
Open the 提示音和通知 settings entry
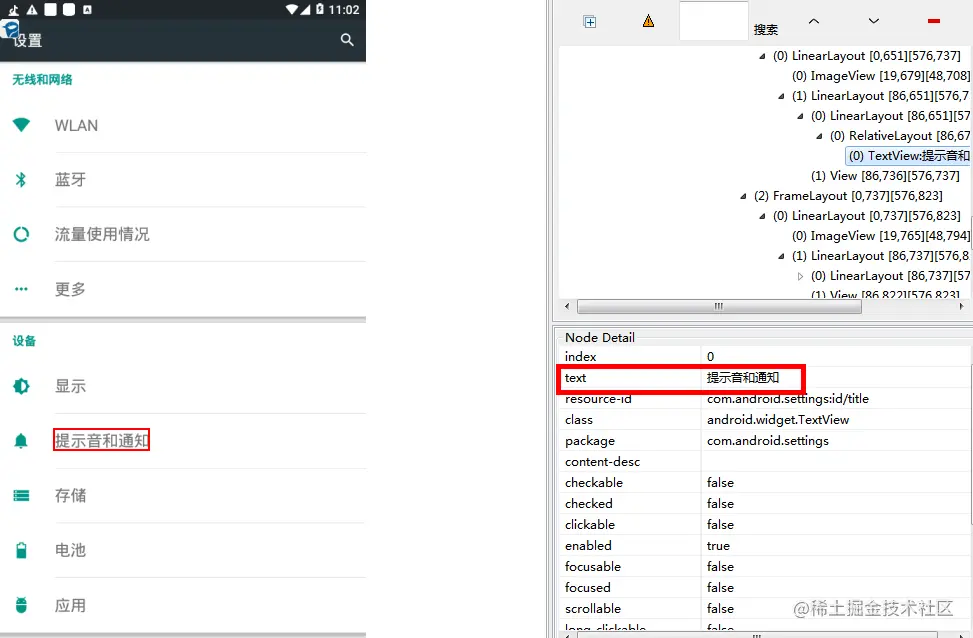click(183, 441)
